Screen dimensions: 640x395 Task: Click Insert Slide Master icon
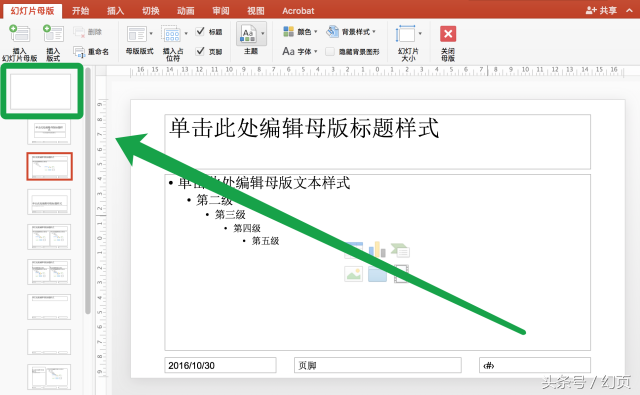[x=20, y=33]
